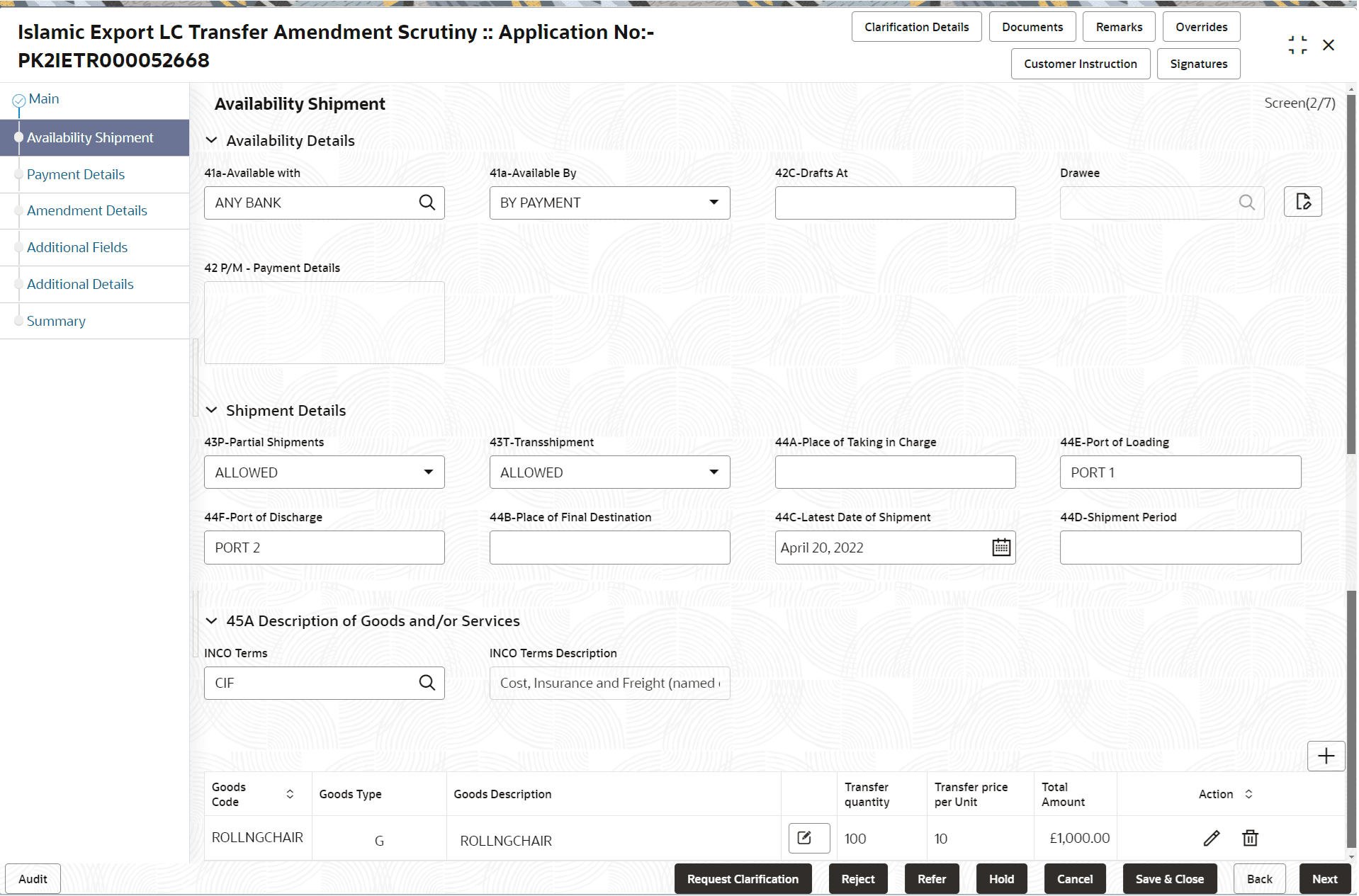Click the document icon beside Drawee field
Image resolution: width=1359 pixels, height=896 pixels.
click(x=1303, y=202)
